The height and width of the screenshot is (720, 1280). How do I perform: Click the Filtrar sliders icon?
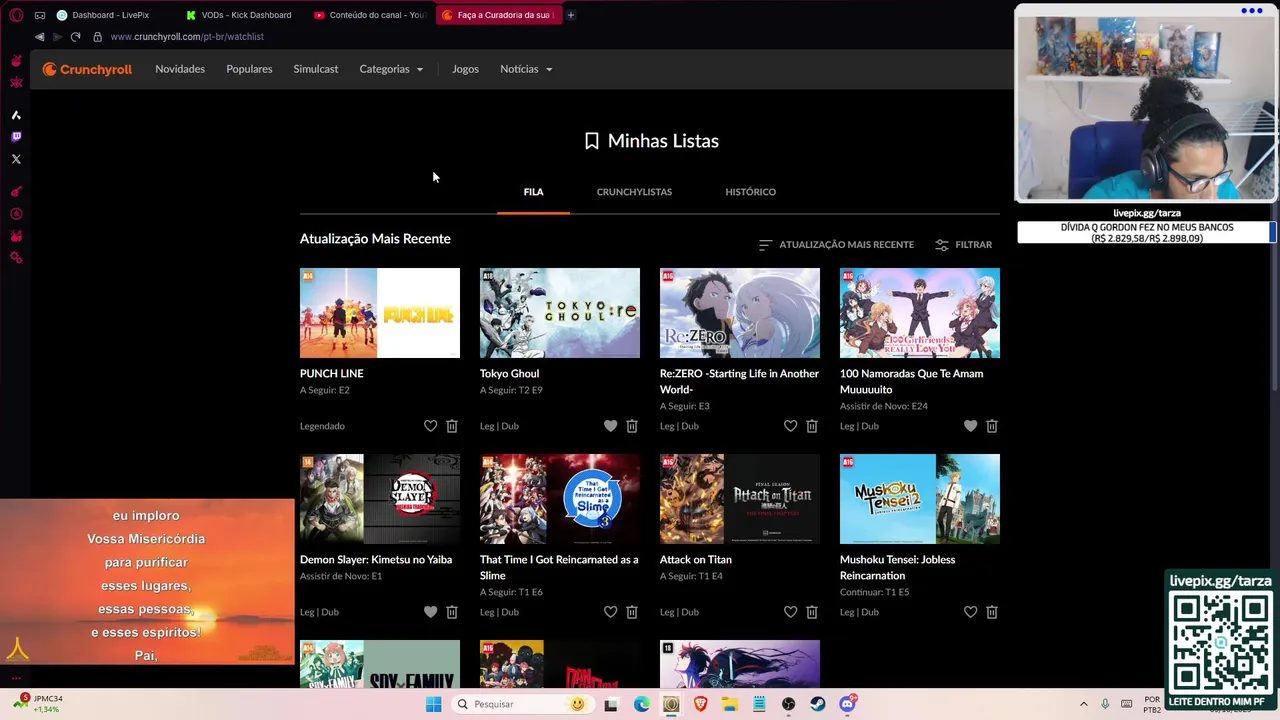coord(942,245)
